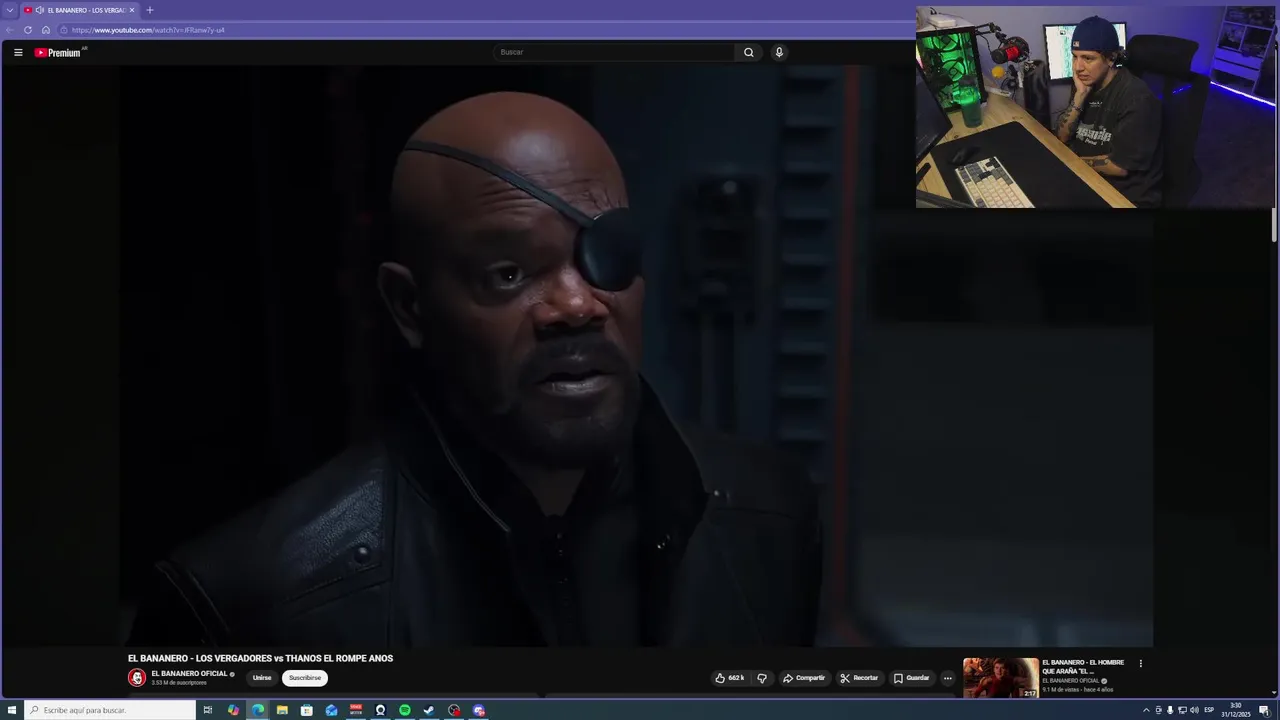Go to browser home page
The image size is (1280, 720).
pos(45,30)
